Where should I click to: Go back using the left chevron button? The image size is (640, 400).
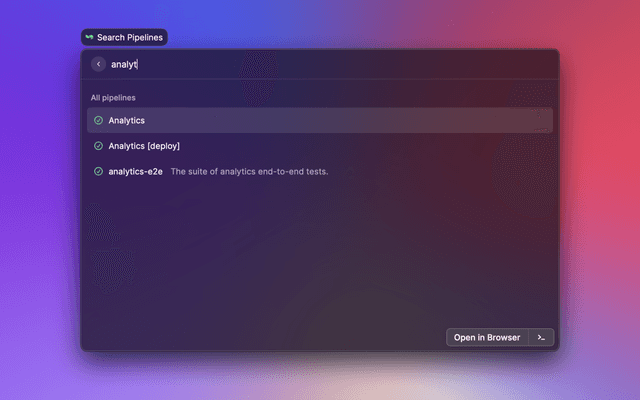[98, 64]
